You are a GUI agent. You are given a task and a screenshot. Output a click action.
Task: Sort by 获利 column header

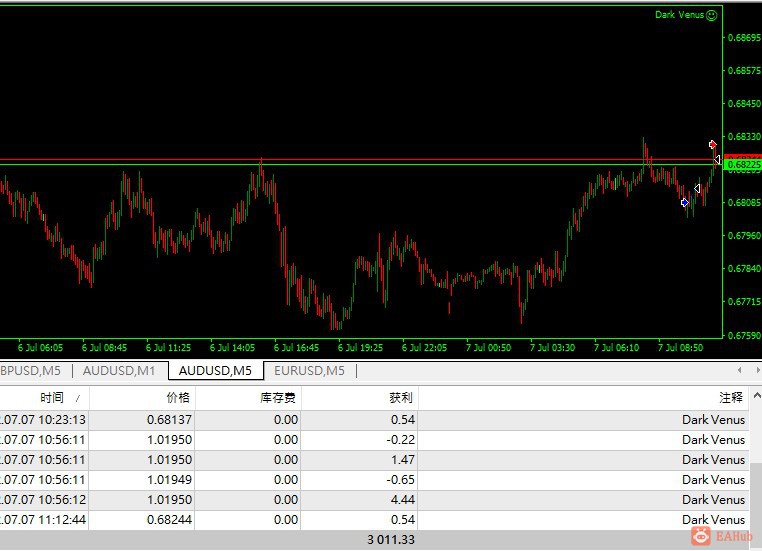point(360,398)
